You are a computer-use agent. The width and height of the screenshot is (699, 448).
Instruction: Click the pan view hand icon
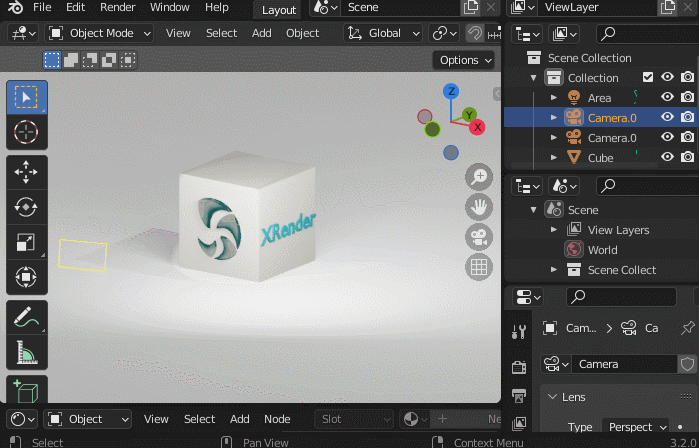point(480,207)
